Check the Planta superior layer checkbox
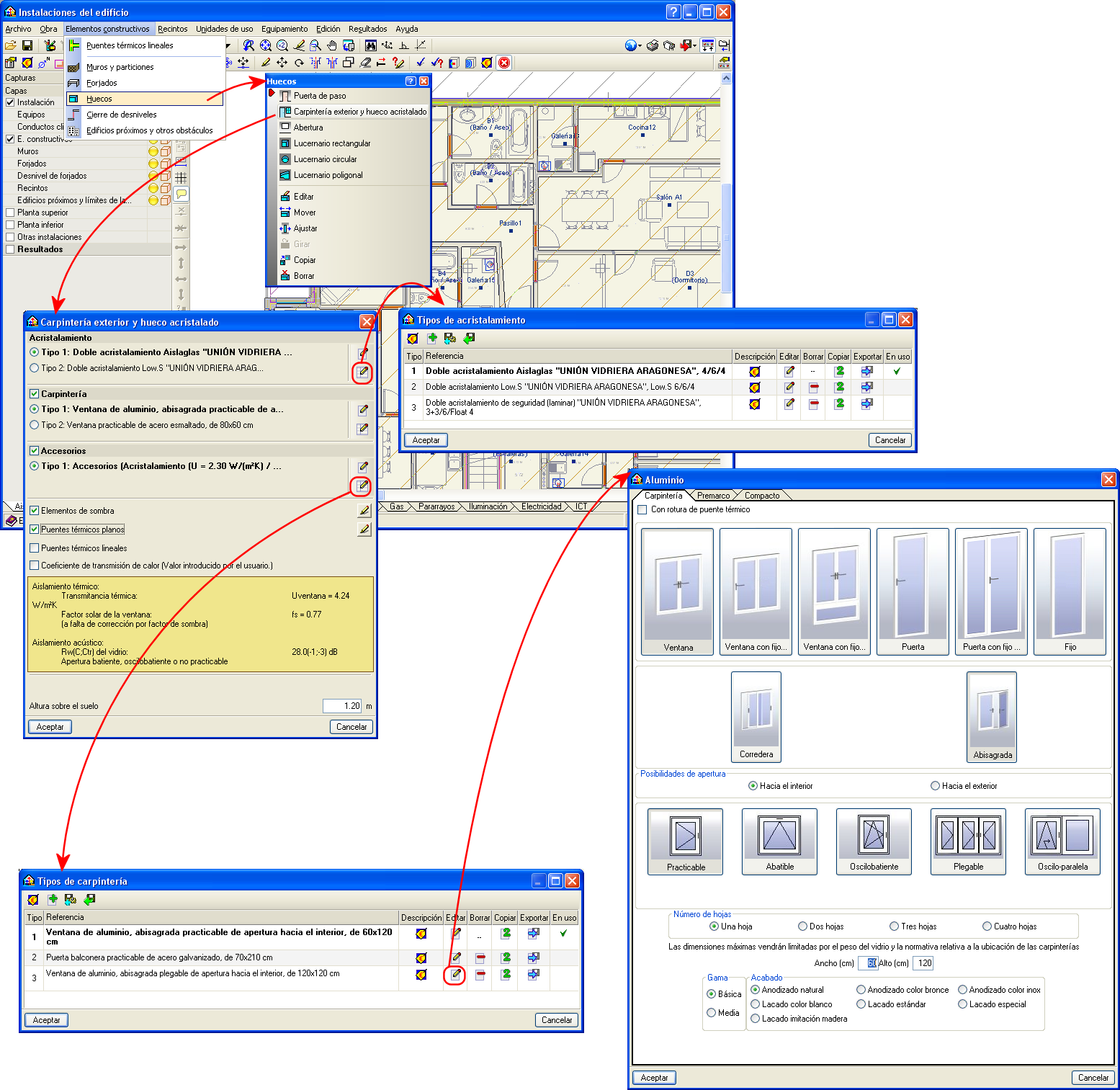 coord(10,213)
